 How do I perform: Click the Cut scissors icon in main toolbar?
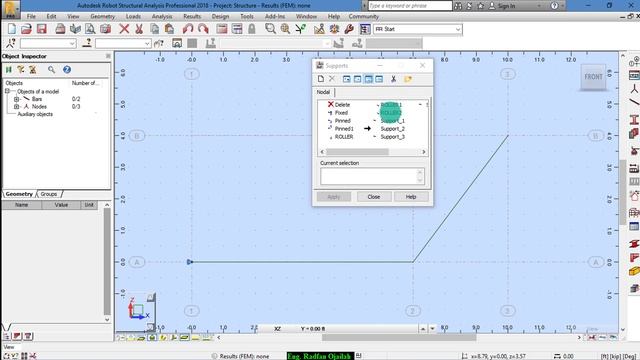[139, 29]
